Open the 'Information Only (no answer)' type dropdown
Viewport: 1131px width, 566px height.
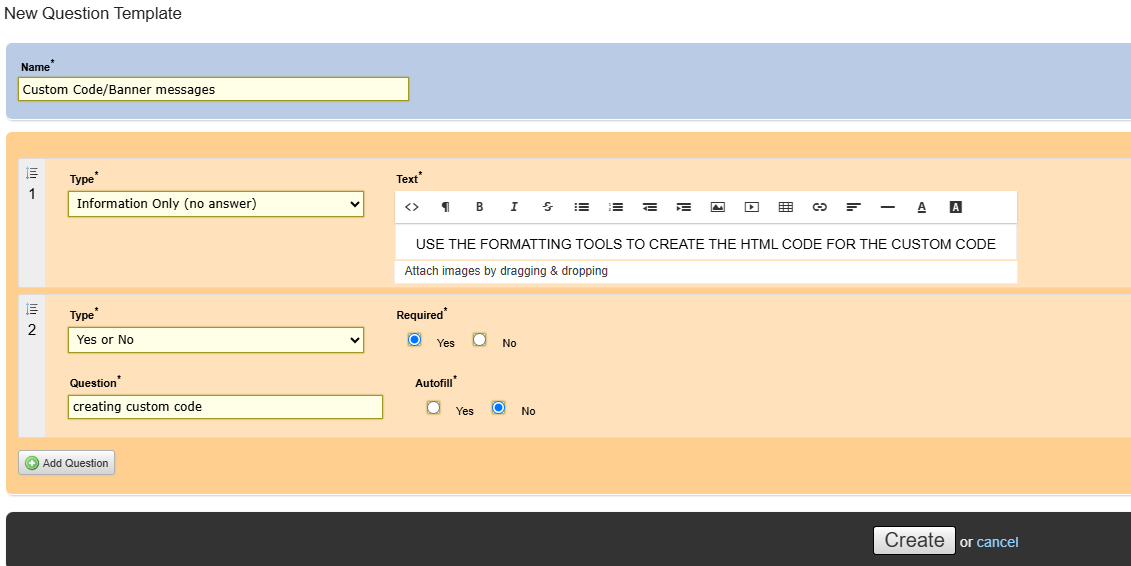point(215,204)
